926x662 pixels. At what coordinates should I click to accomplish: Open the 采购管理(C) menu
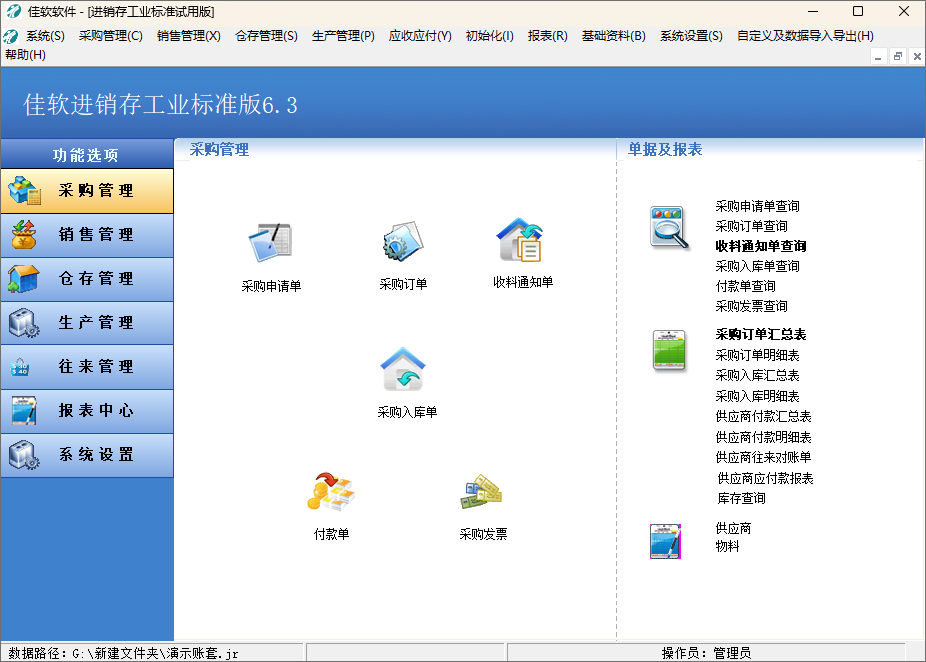(x=110, y=36)
